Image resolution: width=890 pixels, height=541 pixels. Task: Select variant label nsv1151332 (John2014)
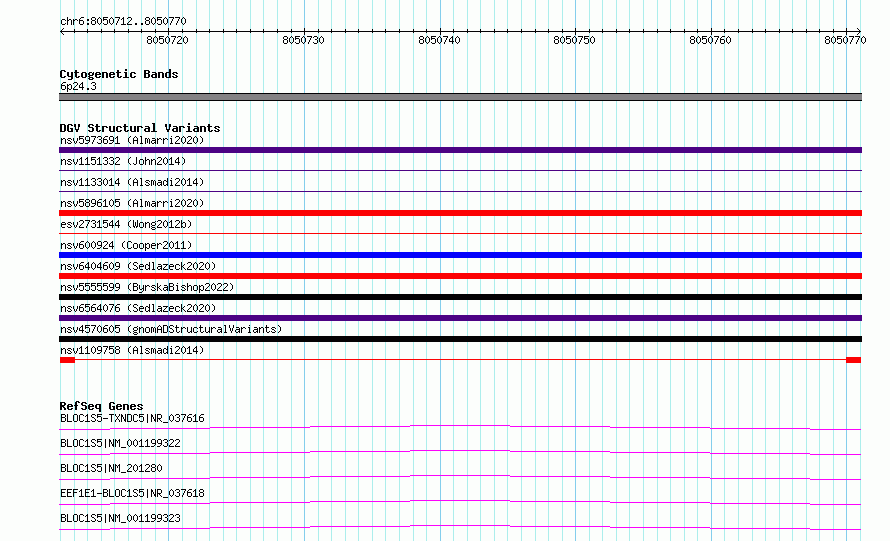[x=123, y=161]
